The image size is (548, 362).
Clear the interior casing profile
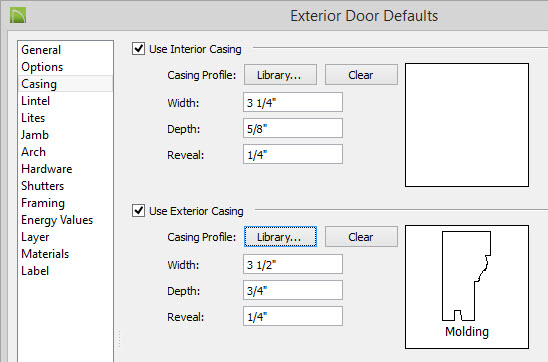(361, 74)
